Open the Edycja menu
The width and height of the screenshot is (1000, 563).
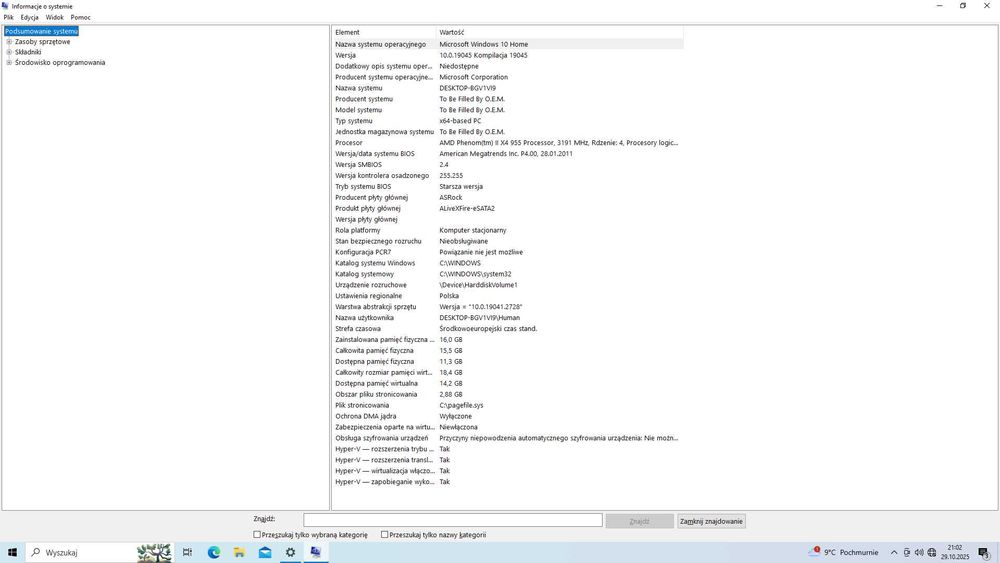click(x=29, y=17)
